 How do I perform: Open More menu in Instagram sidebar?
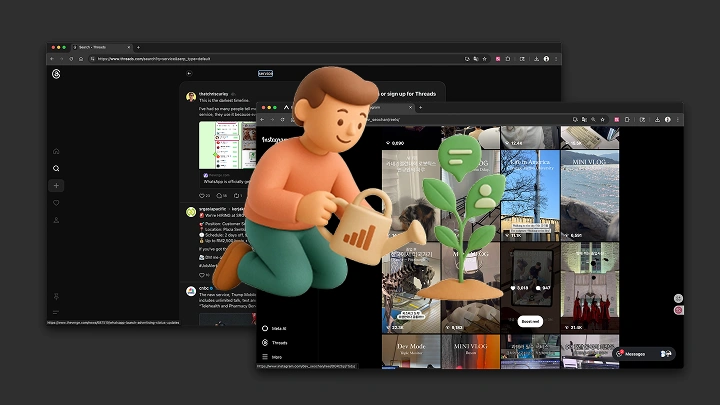tap(272, 357)
